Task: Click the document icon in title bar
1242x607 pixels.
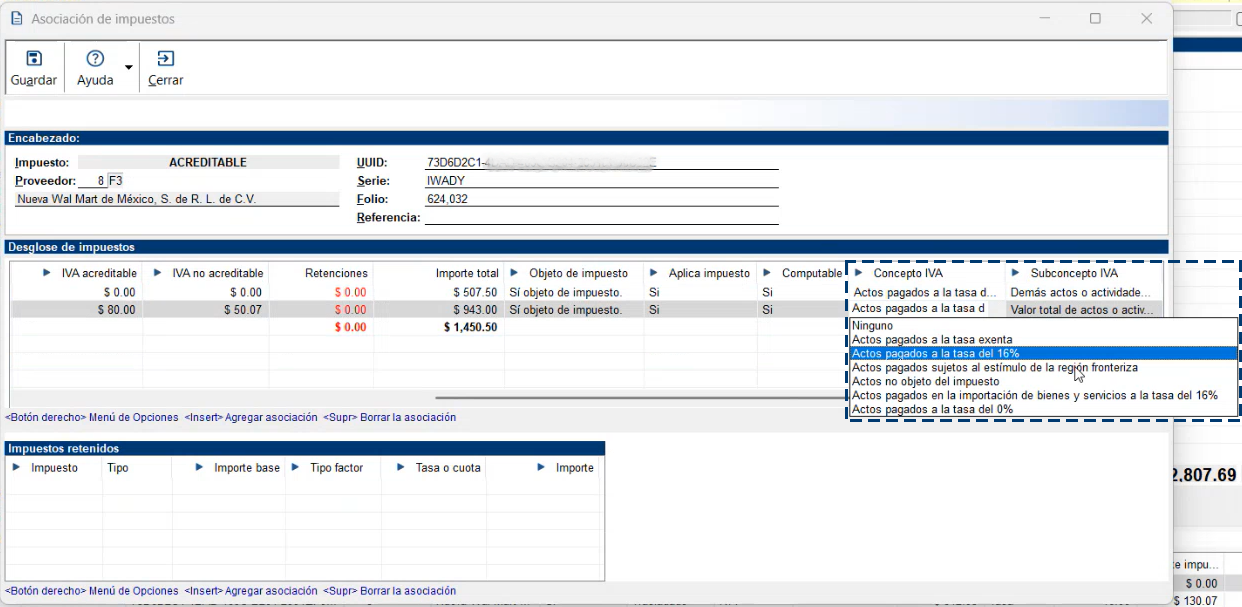Action: [x=16, y=19]
